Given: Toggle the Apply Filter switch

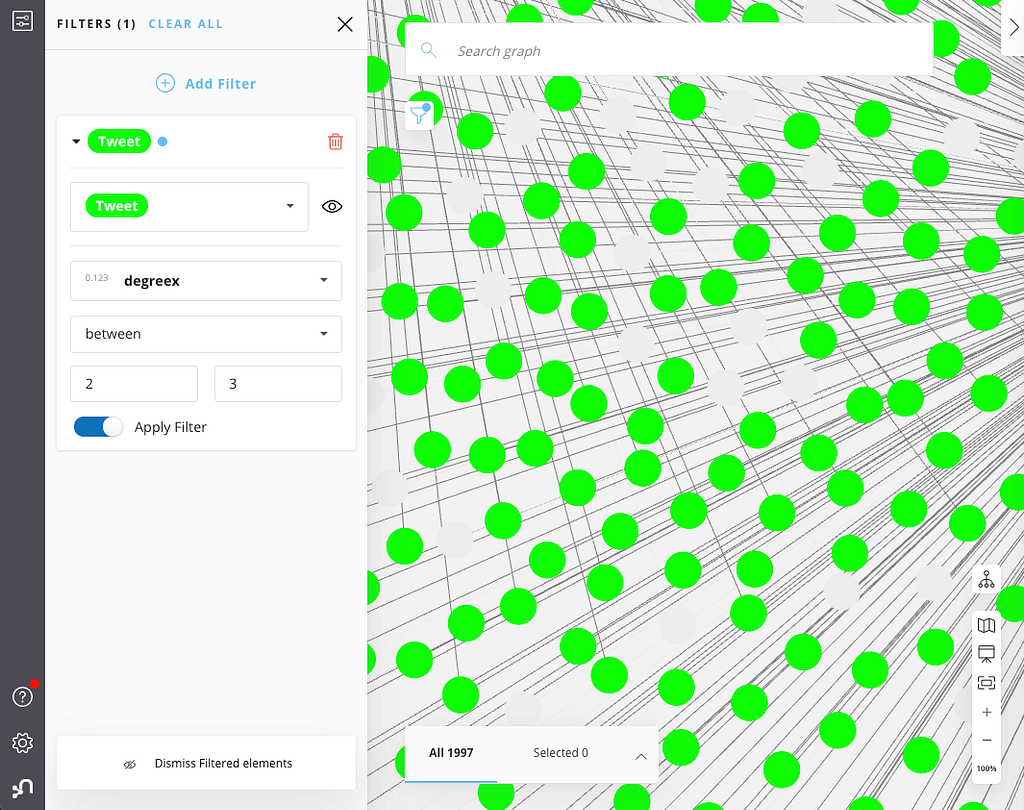Looking at the screenshot, I should tap(98, 427).
